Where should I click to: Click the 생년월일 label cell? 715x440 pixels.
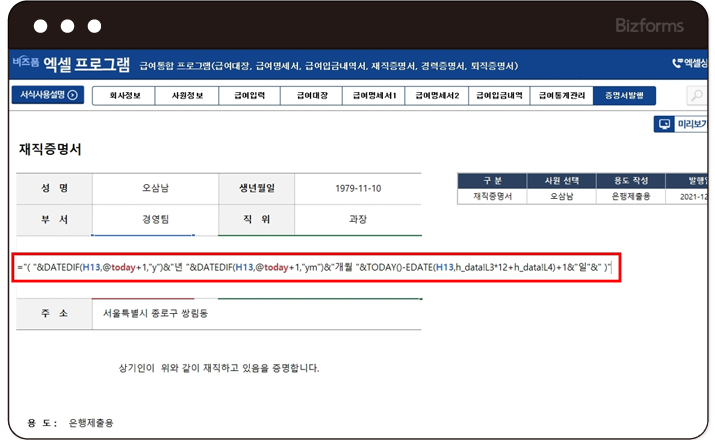point(257,188)
